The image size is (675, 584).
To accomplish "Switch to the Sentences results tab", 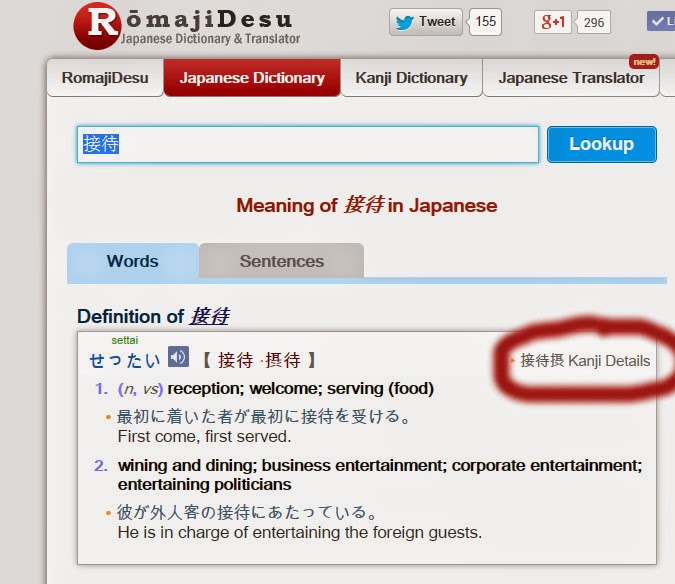I will coord(281,261).
